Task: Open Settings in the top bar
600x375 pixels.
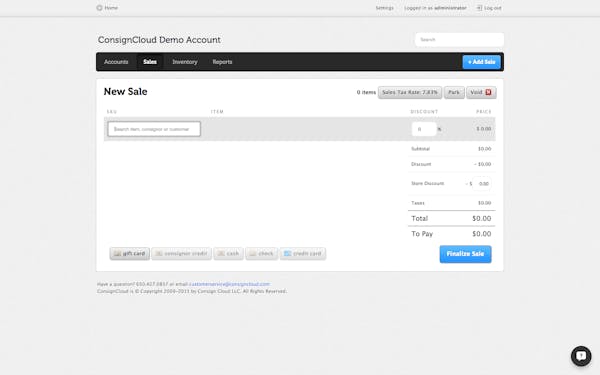Action: tap(385, 8)
